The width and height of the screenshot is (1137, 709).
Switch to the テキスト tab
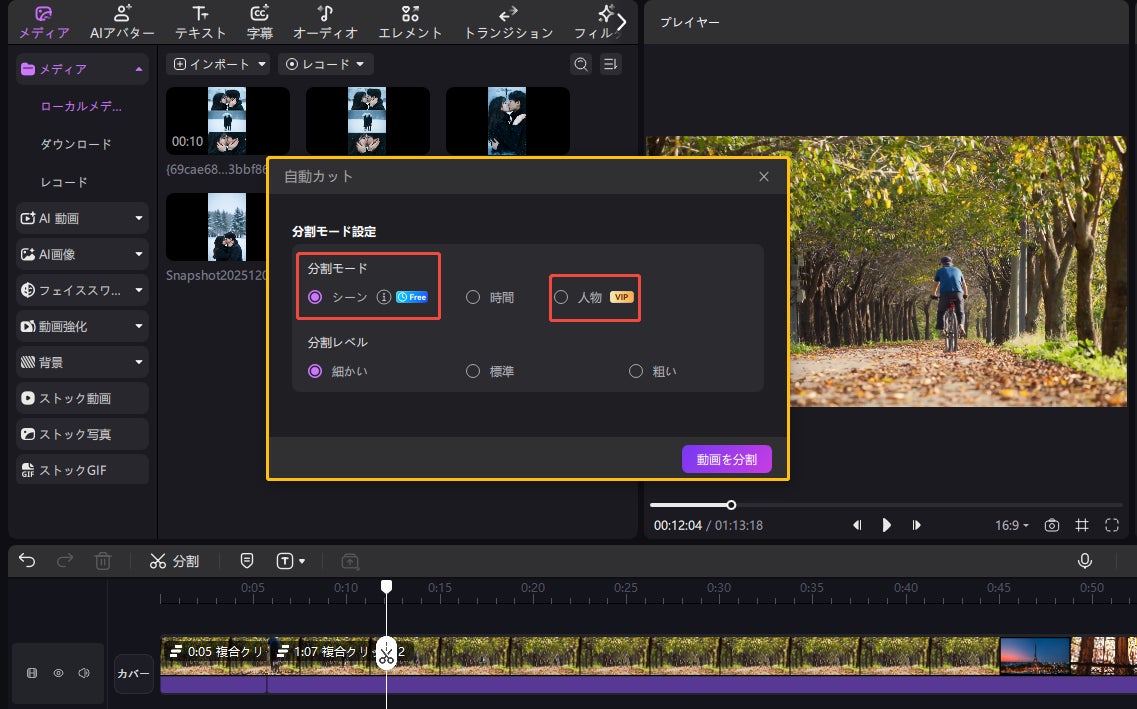(x=200, y=22)
